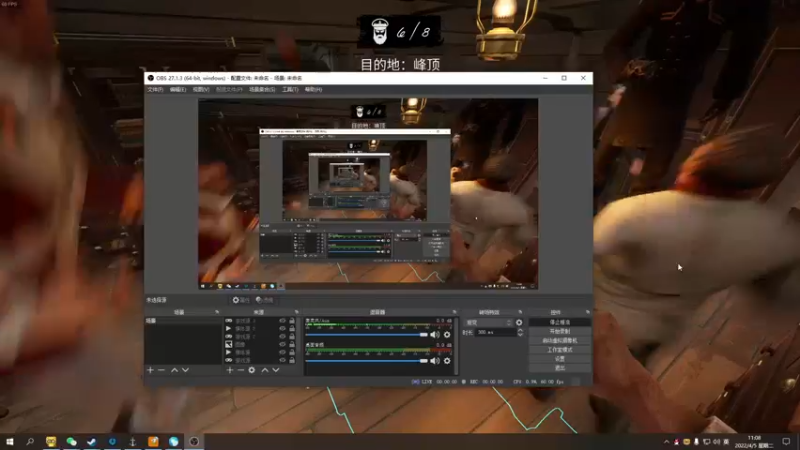
Task: Move the selected source down in the Sources list
Action: pos(276,370)
